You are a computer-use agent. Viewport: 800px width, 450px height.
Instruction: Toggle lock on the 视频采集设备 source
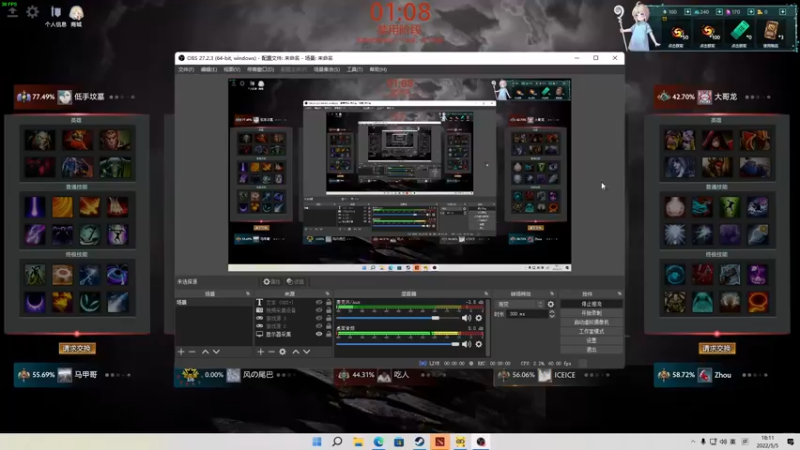(x=329, y=310)
